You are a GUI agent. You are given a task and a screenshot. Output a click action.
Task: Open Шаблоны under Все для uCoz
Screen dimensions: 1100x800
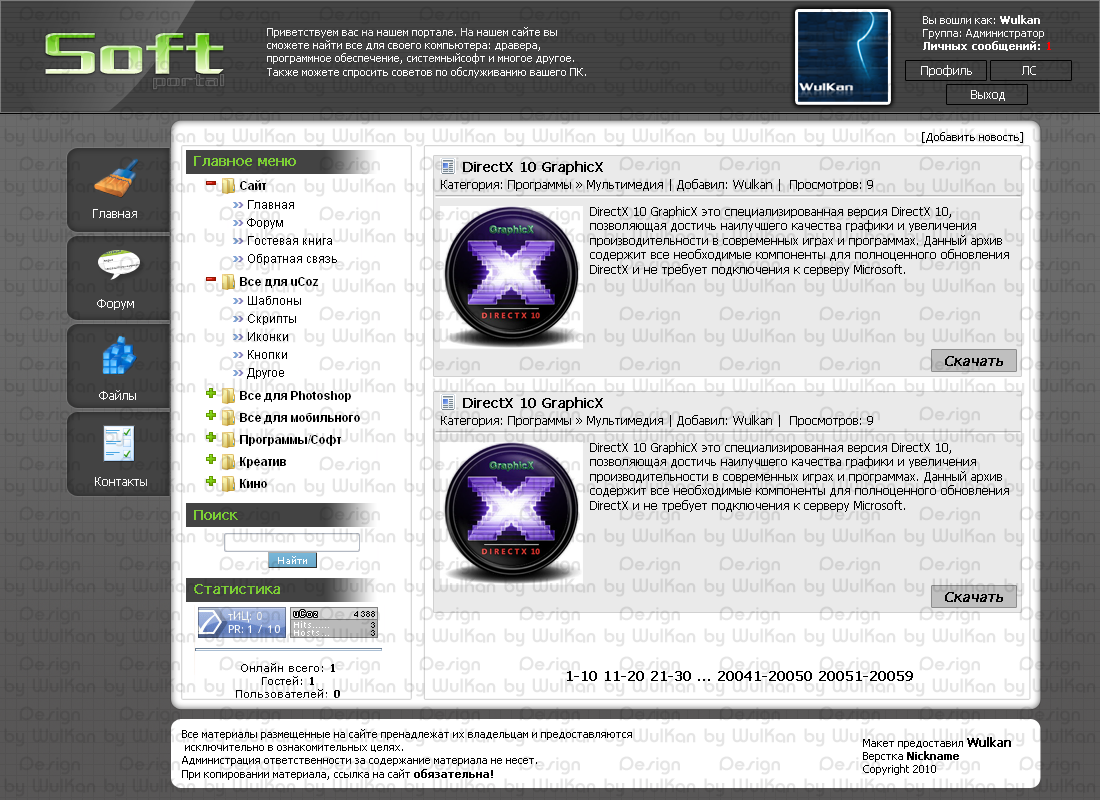(274, 300)
